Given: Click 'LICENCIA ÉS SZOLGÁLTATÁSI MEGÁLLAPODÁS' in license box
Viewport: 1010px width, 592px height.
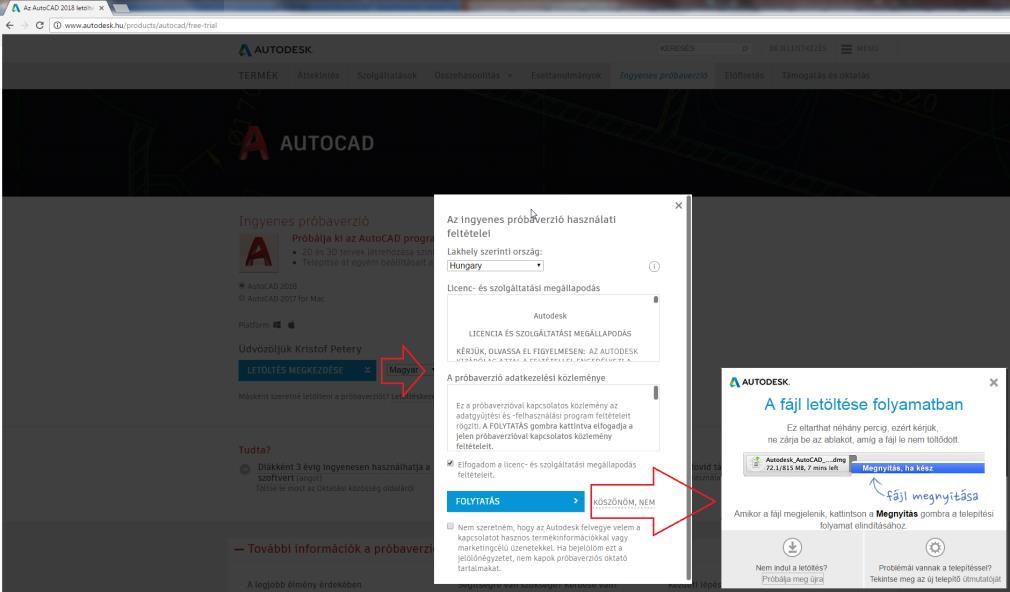Looking at the screenshot, I should (550, 334).
